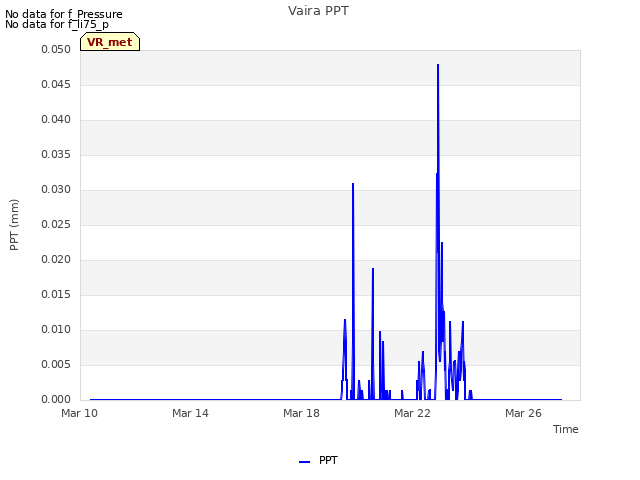640x480 pixels.
Task: Click the 0.050 y-axis tick label
Action: [56, 49]
